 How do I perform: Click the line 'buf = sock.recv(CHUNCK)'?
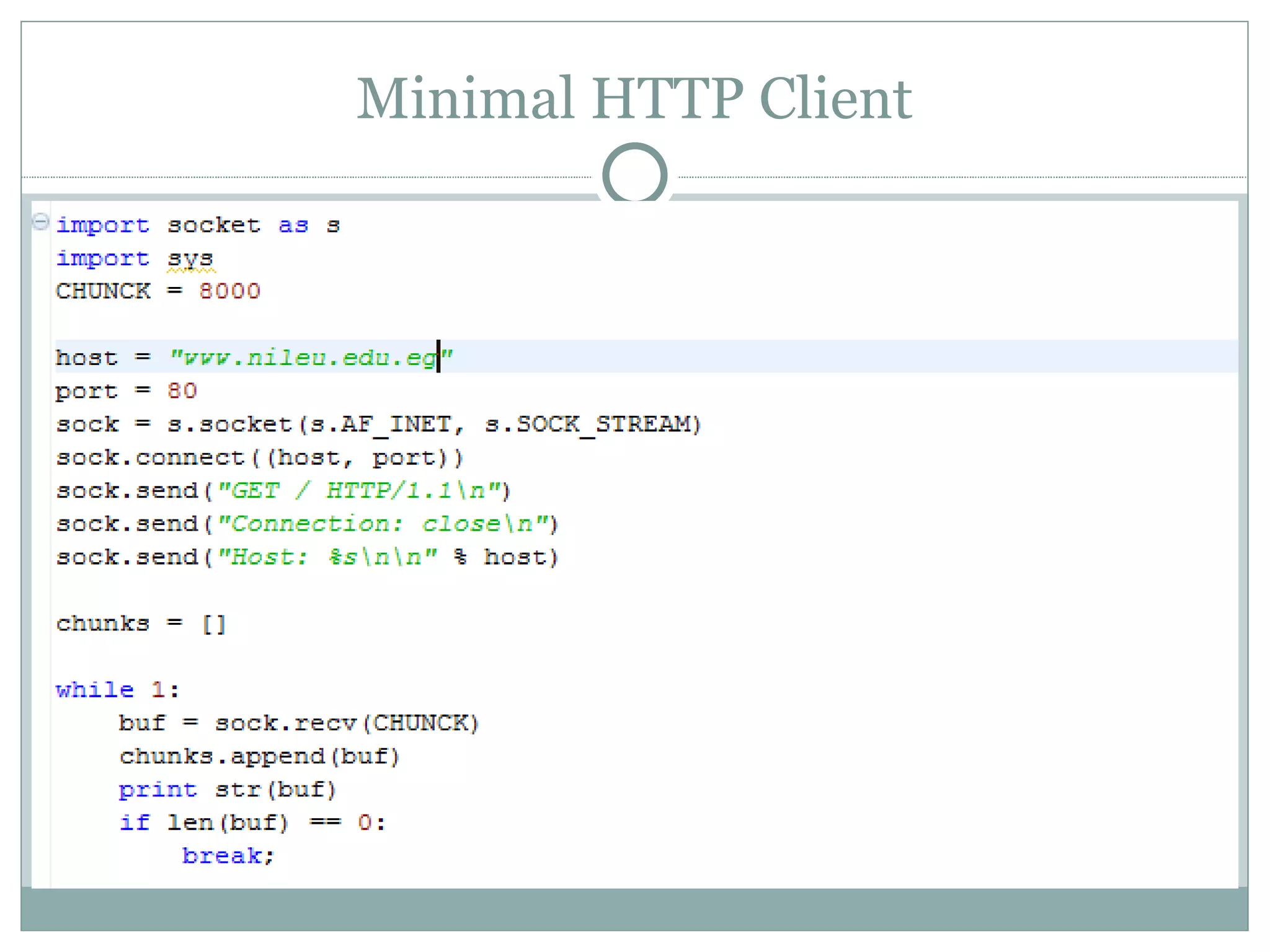[x=299, y=723]
